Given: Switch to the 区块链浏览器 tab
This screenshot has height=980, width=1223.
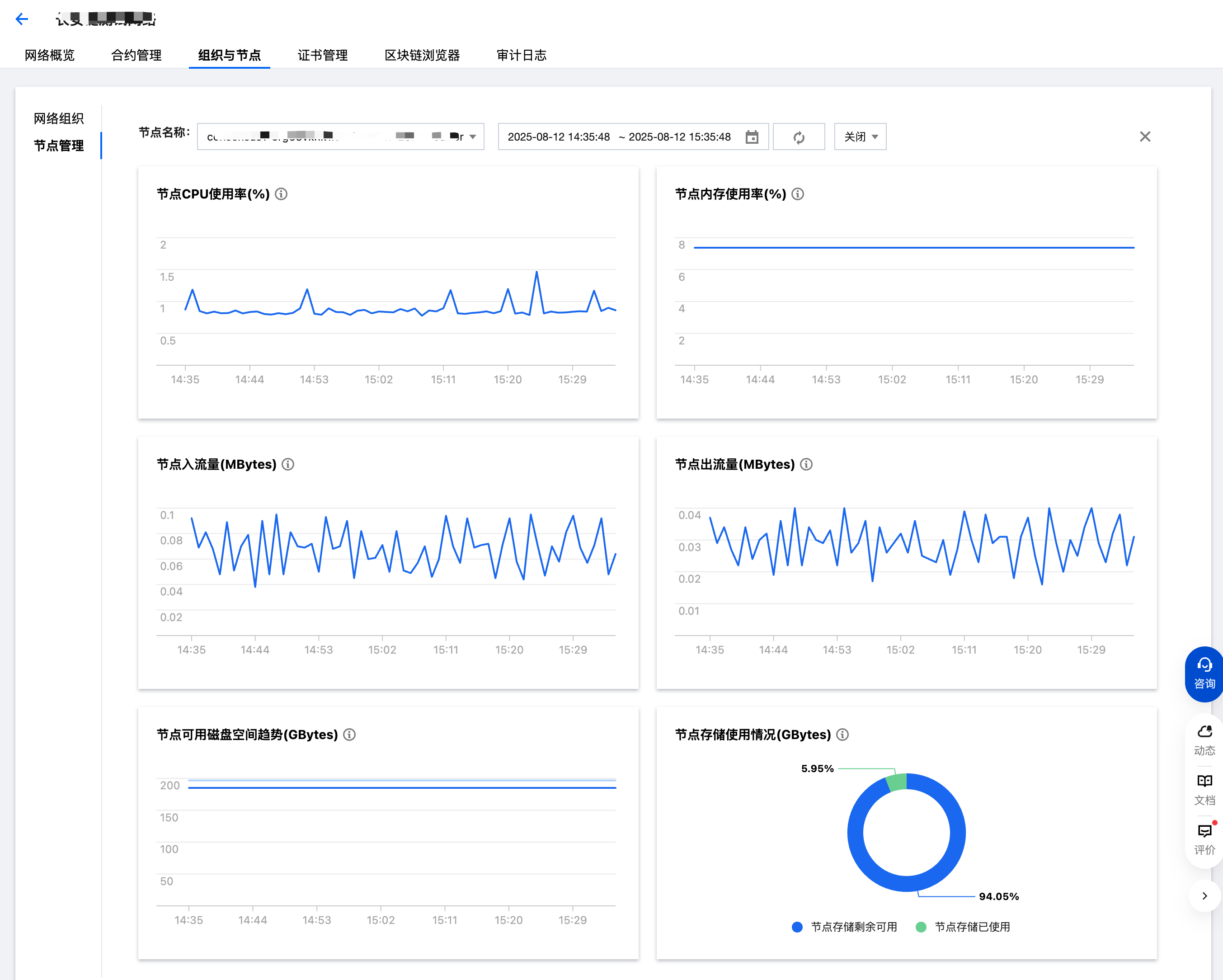Looking at the screenshot, I should 422,55.
